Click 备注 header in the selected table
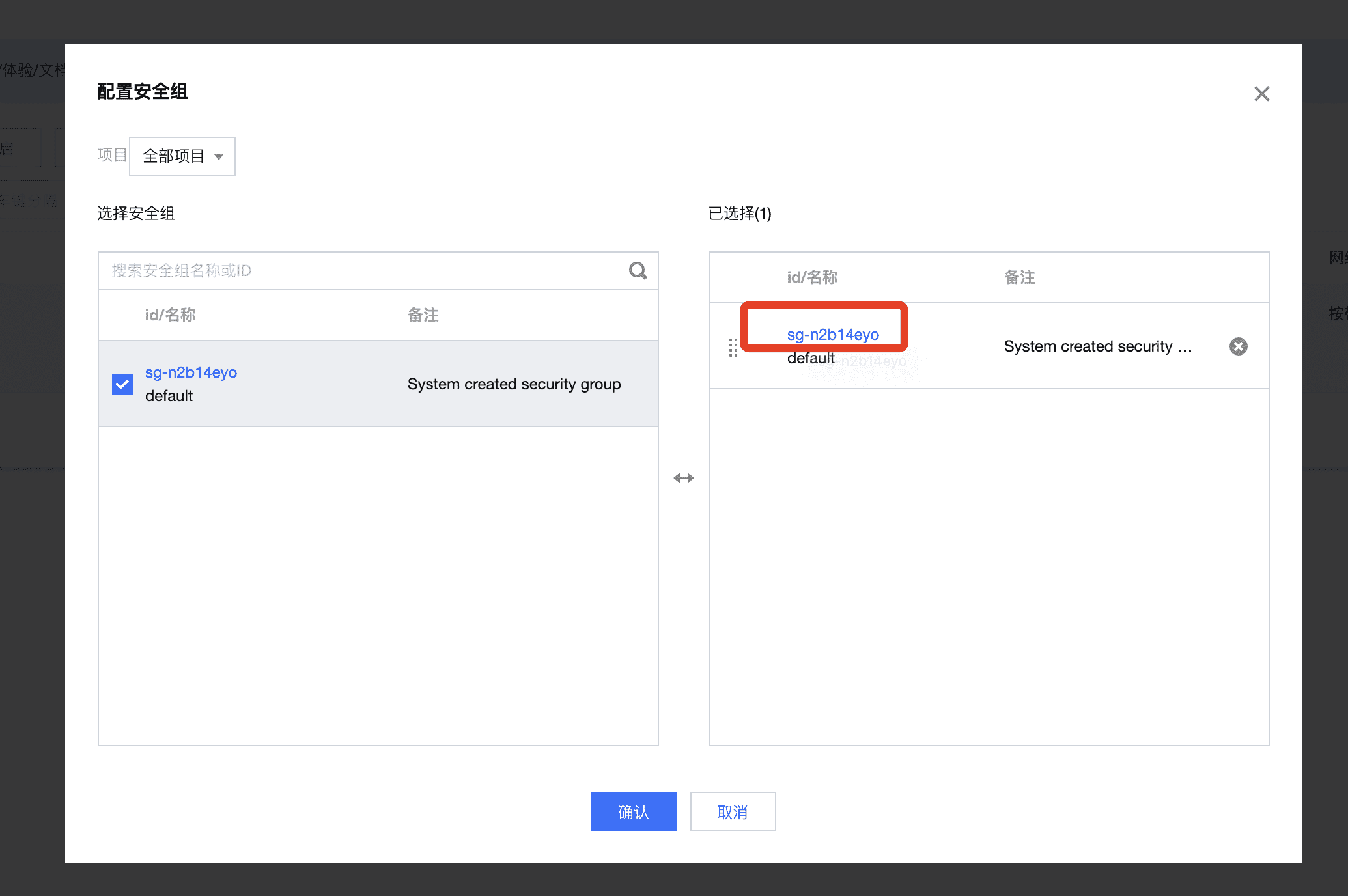This screenshot has height=896, width=1348. coord(1019,277)
